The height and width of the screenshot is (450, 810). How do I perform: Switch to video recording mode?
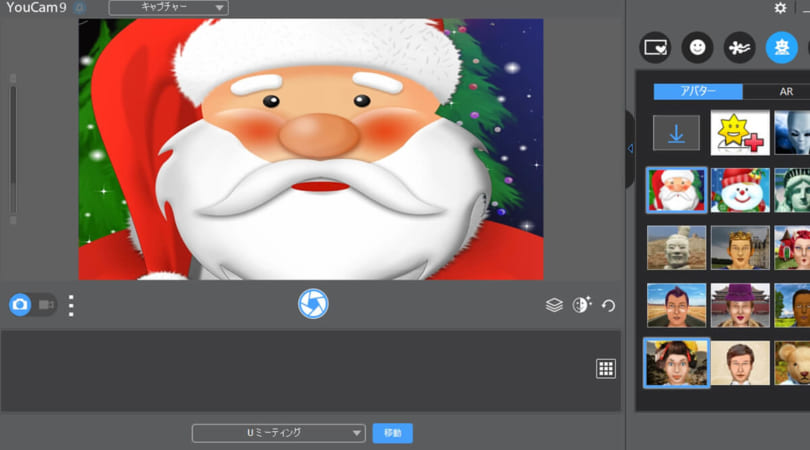click(x=46, y=305)
